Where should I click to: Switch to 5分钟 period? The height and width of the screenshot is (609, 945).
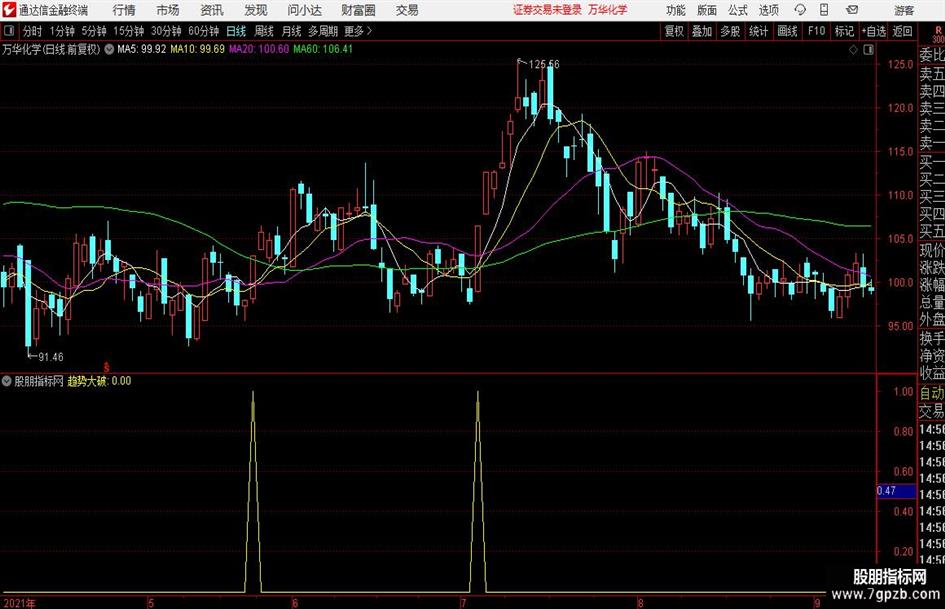click(93, 31)
